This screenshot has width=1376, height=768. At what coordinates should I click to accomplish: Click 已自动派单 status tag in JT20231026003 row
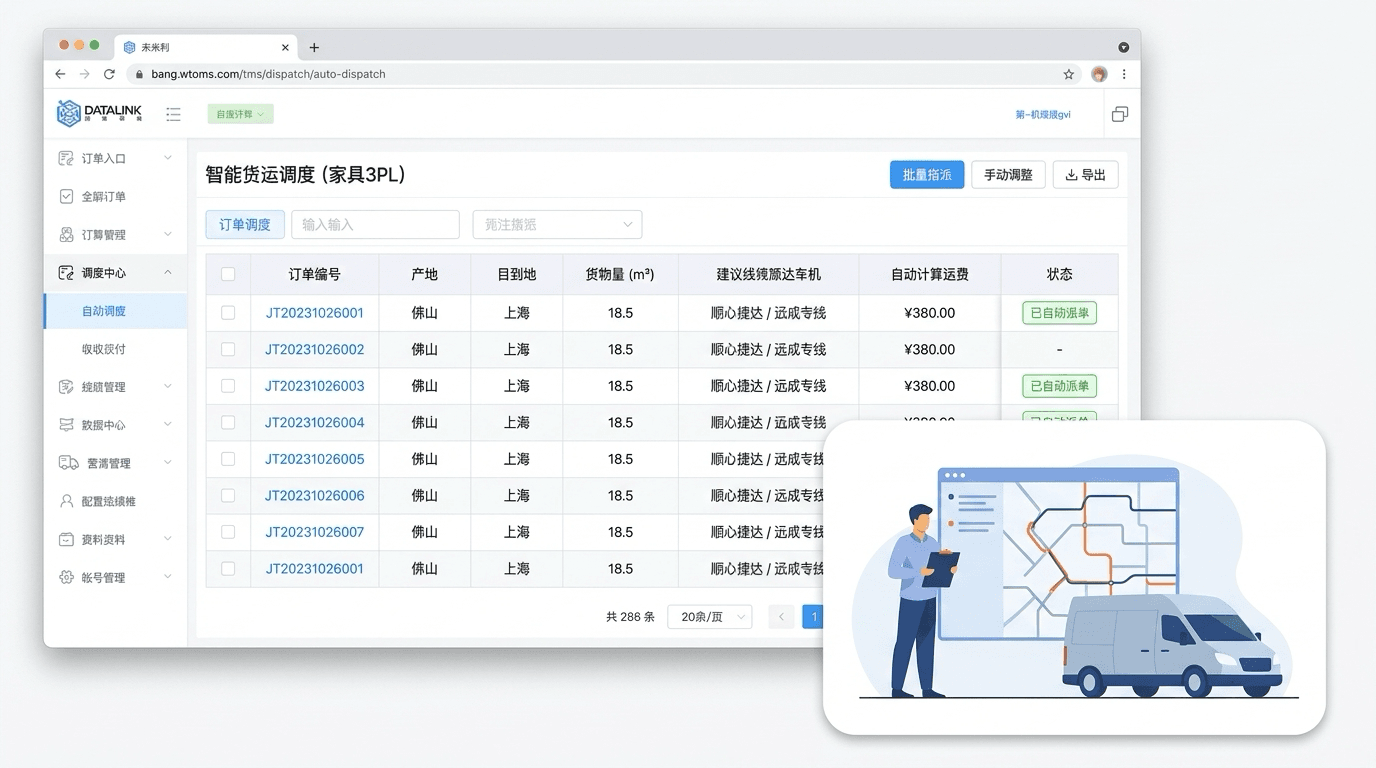1059,386
